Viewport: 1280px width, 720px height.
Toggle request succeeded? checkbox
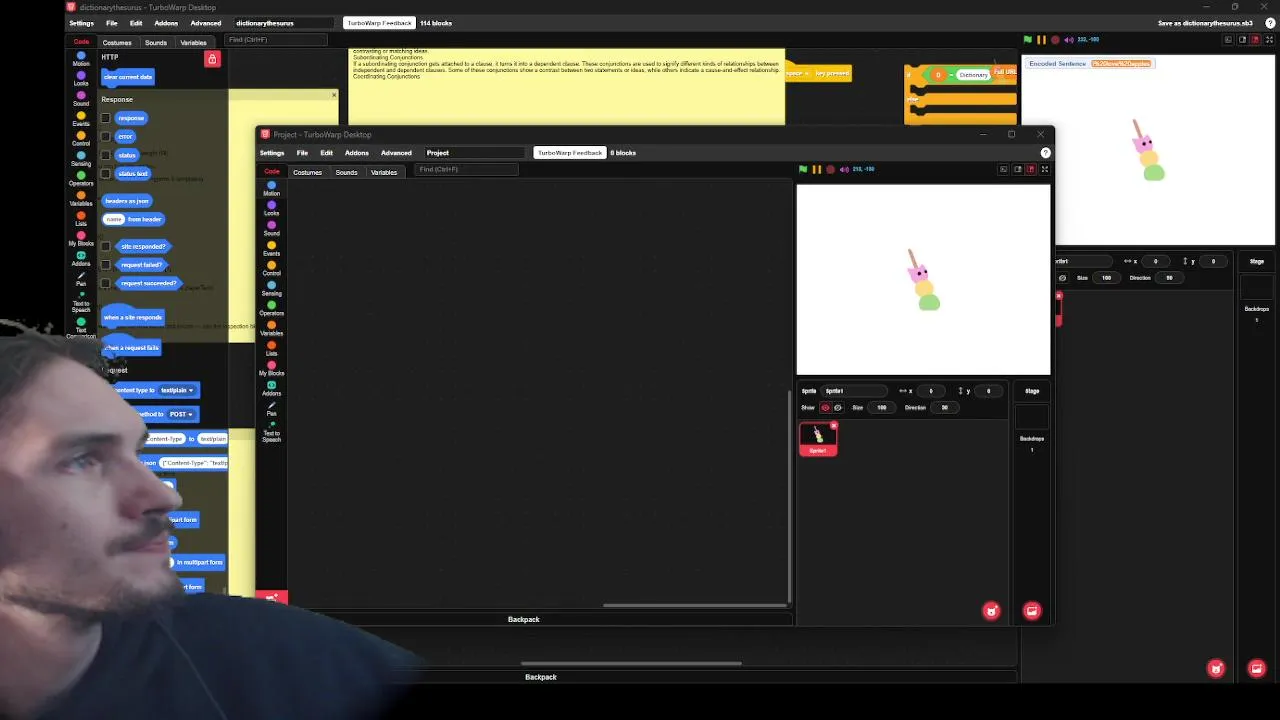pos(106,283)
